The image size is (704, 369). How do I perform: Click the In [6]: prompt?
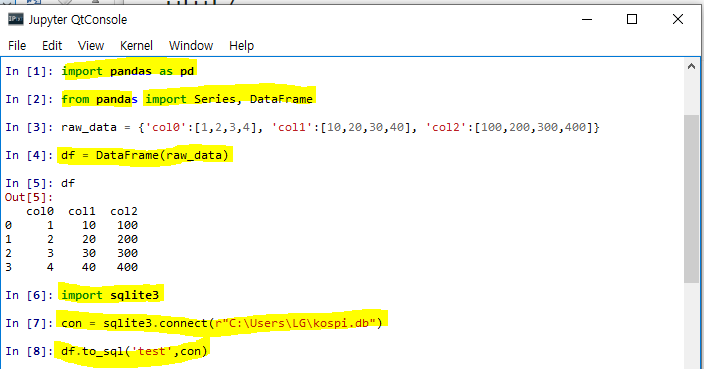(x=29, y=295)
